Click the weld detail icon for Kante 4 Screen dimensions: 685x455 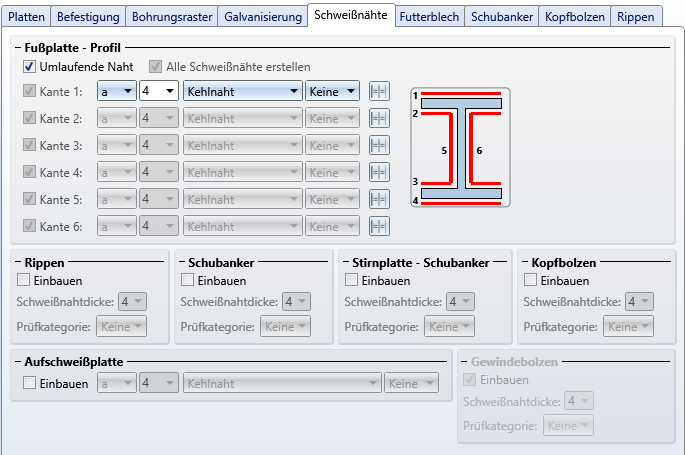click(x=378, y=172)
